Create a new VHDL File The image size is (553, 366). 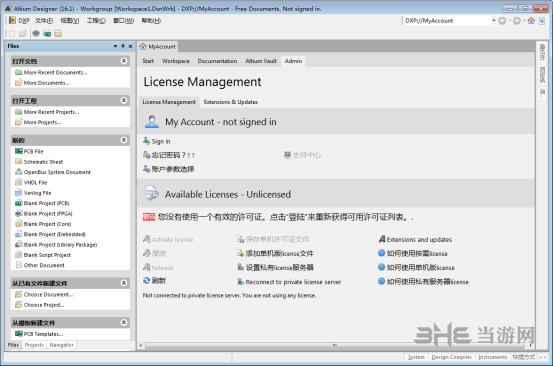pos(35,182)
